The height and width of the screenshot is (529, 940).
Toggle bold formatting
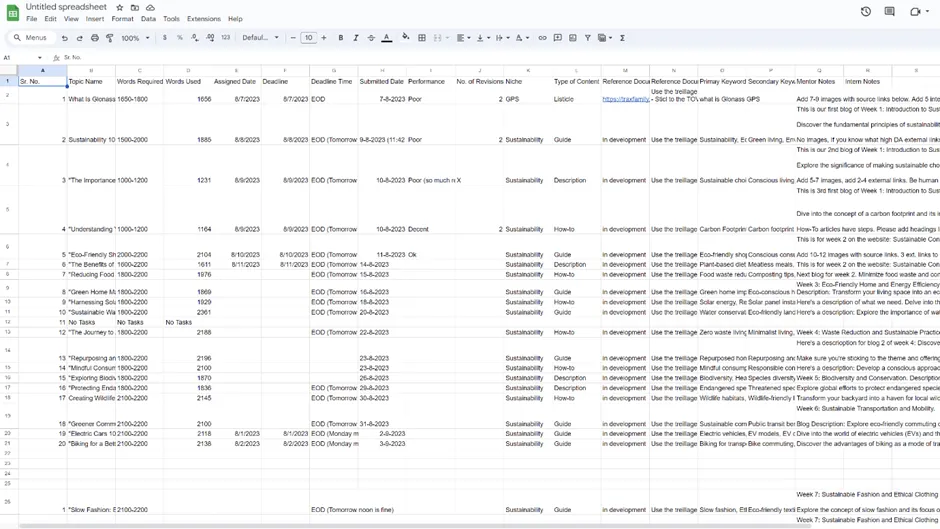point(341,38)
